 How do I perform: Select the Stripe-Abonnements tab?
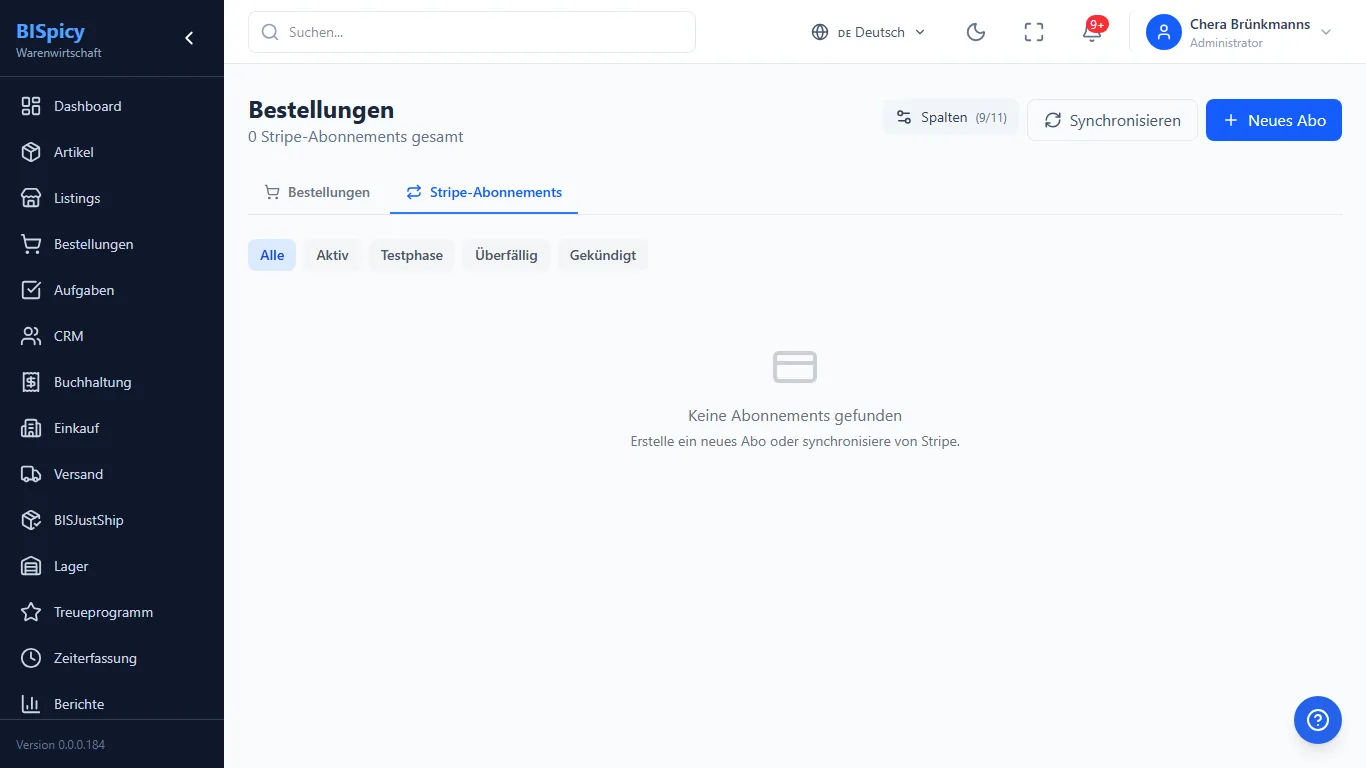[484, 192]
